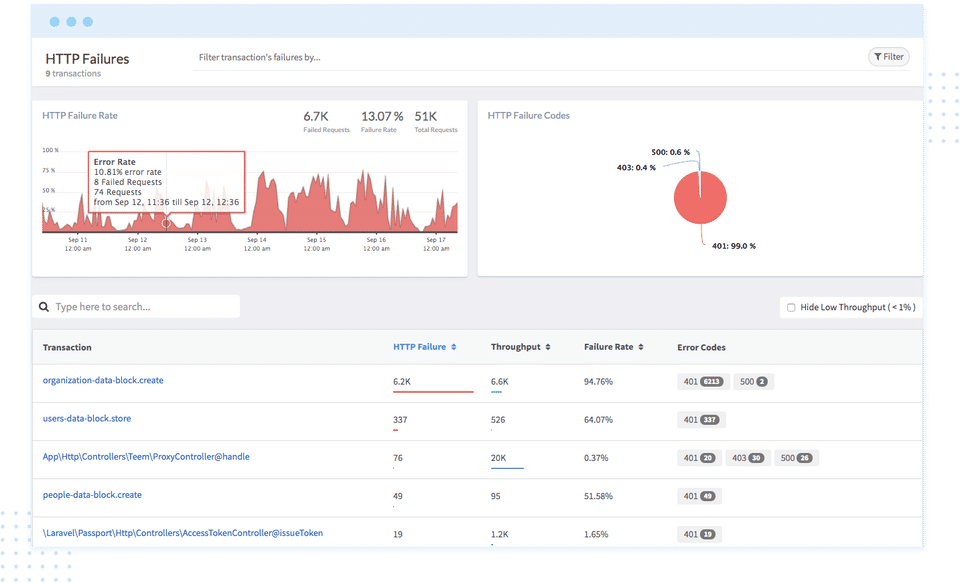Click the 401 badge with 337 count
This screenshot has height=583, width=960.
coord(701,419)
